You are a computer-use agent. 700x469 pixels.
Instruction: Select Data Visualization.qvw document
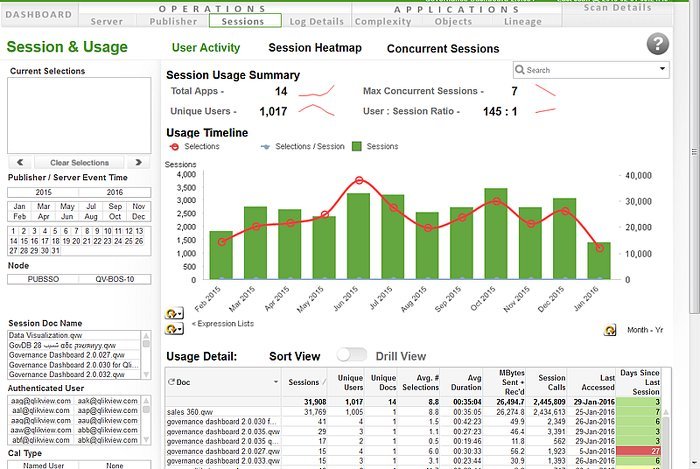click(x=74, y=335)
